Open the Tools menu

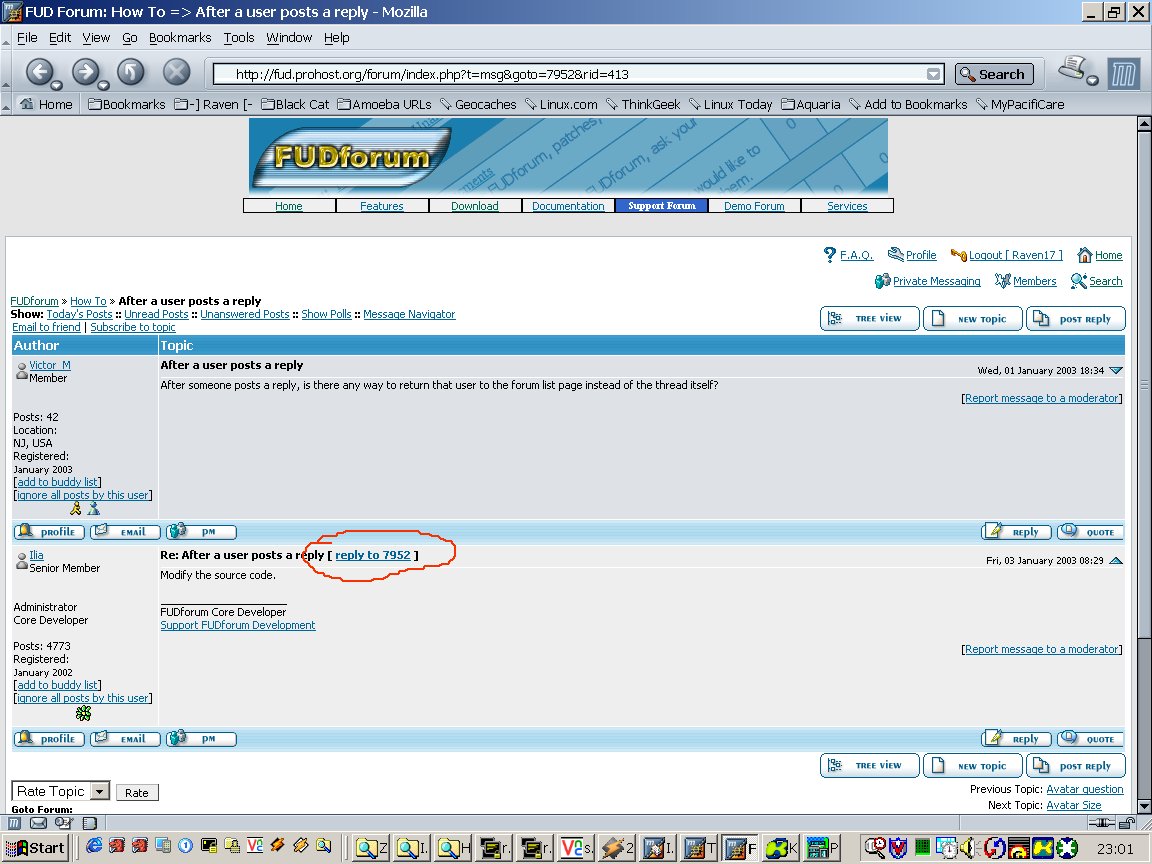(x=239, y=37)
